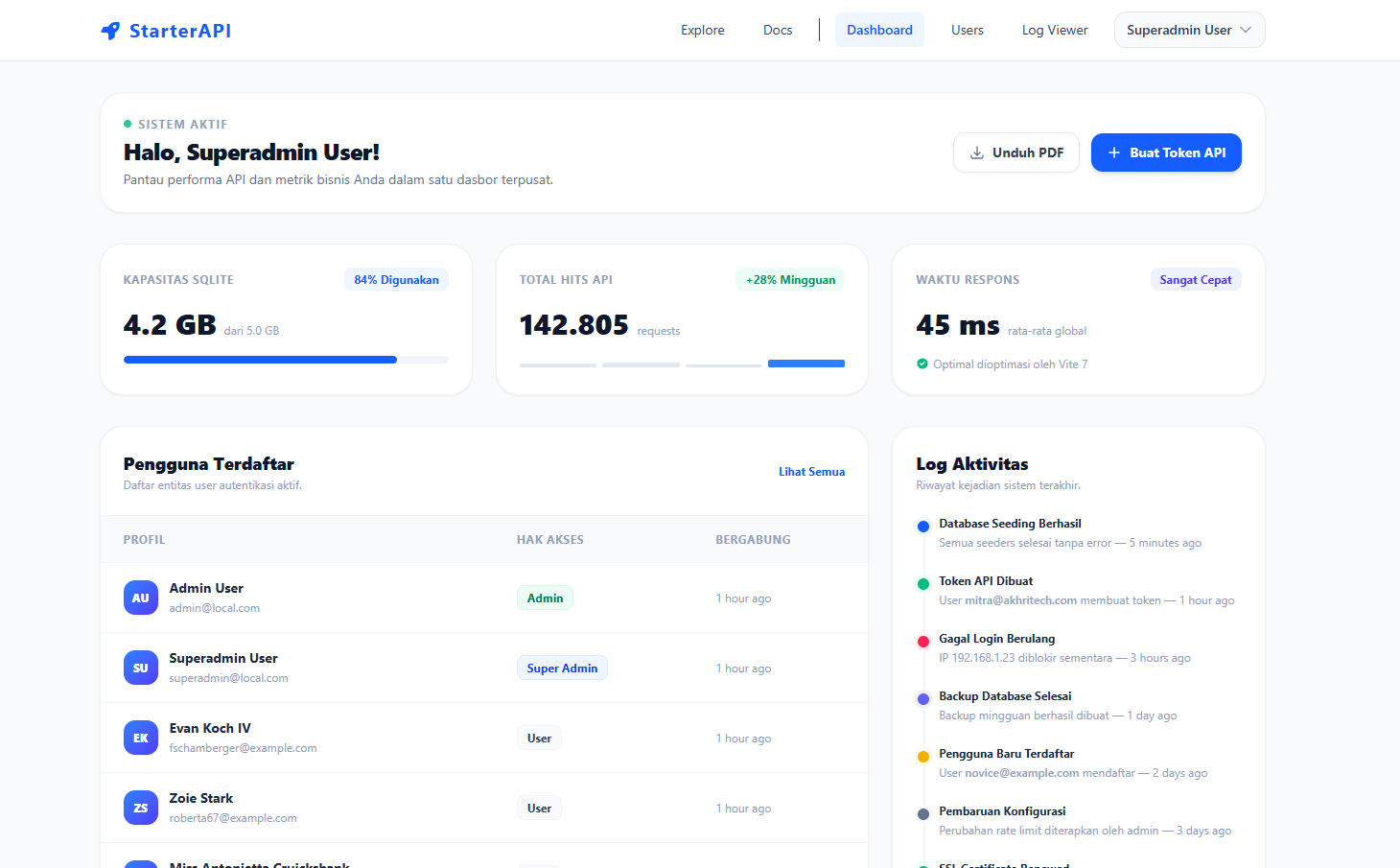
Task: Click the purple dot beside Backup Database Selesai
Action: (923, 699)
